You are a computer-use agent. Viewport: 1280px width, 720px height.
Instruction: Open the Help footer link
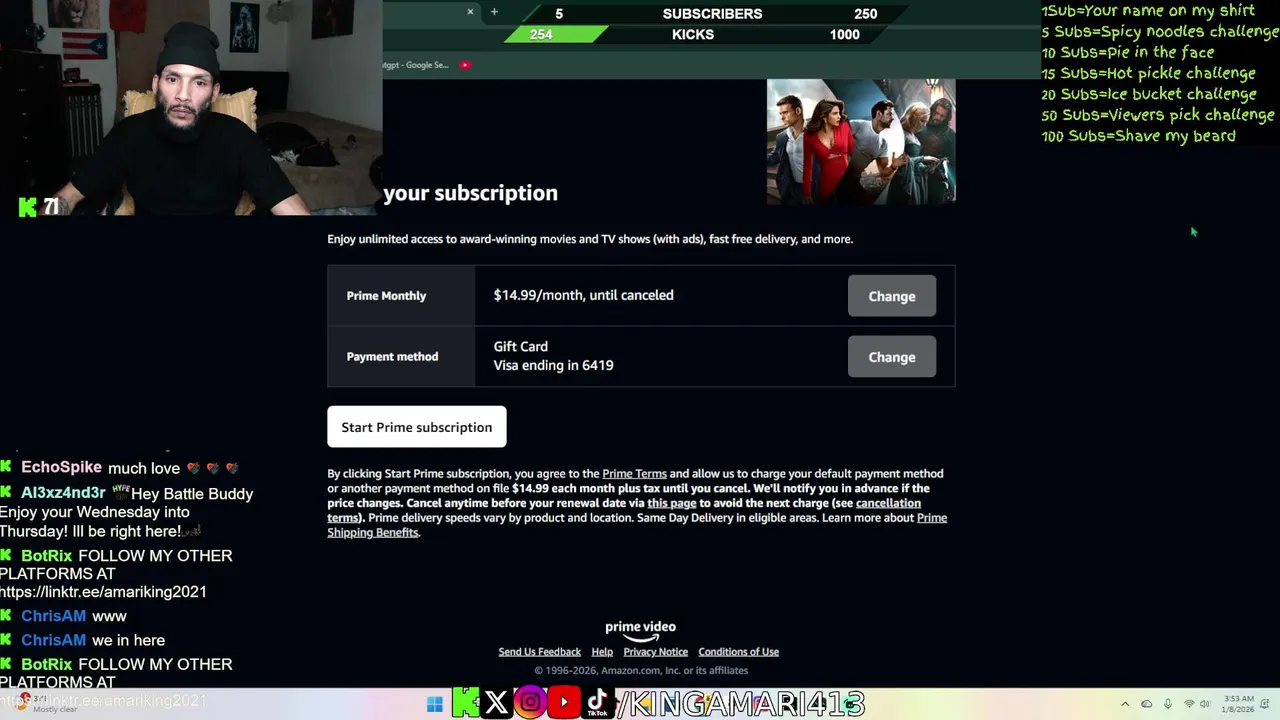tap(602, 652)
